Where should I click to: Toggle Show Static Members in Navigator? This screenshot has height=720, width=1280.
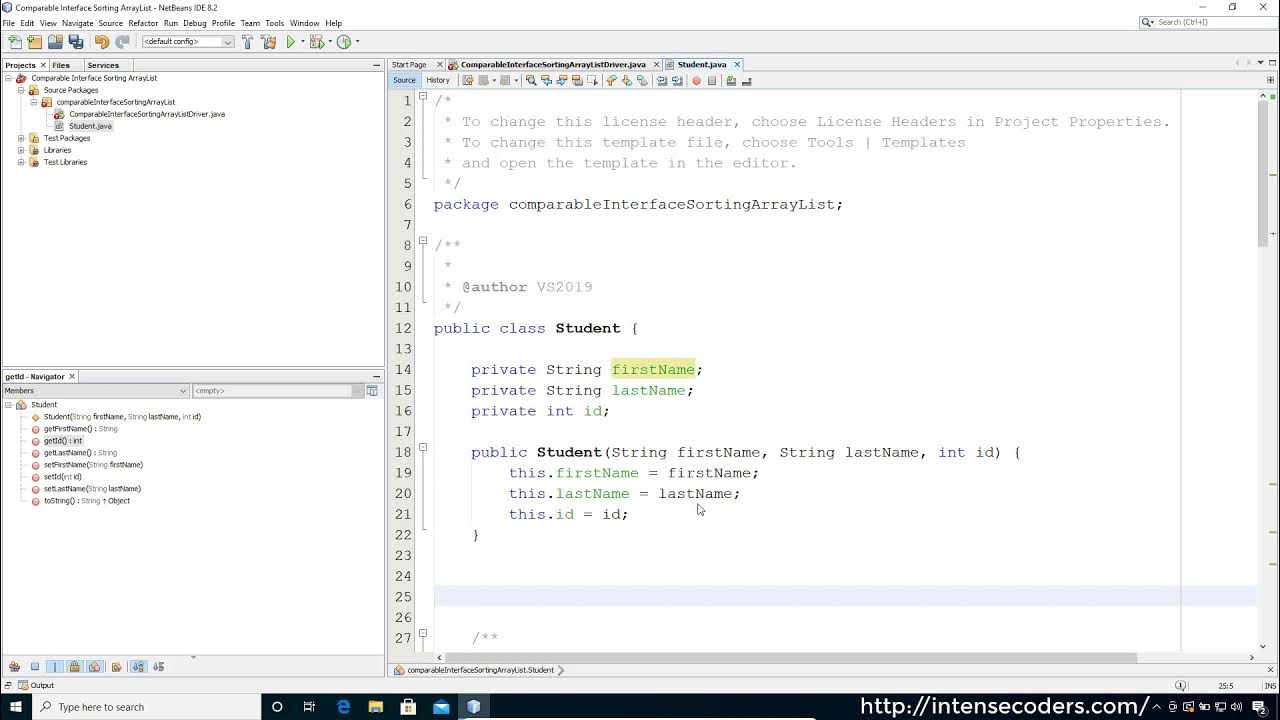tap(55, 667)
